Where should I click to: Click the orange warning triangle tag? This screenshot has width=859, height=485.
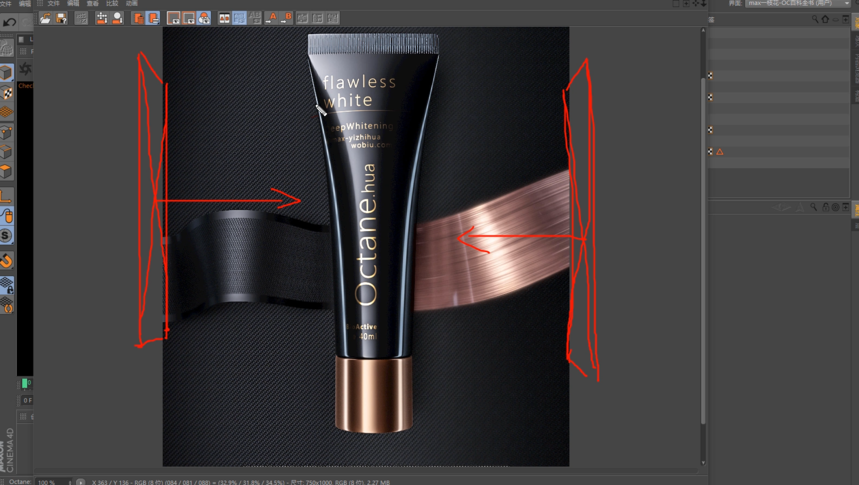(x=720, y=152)
